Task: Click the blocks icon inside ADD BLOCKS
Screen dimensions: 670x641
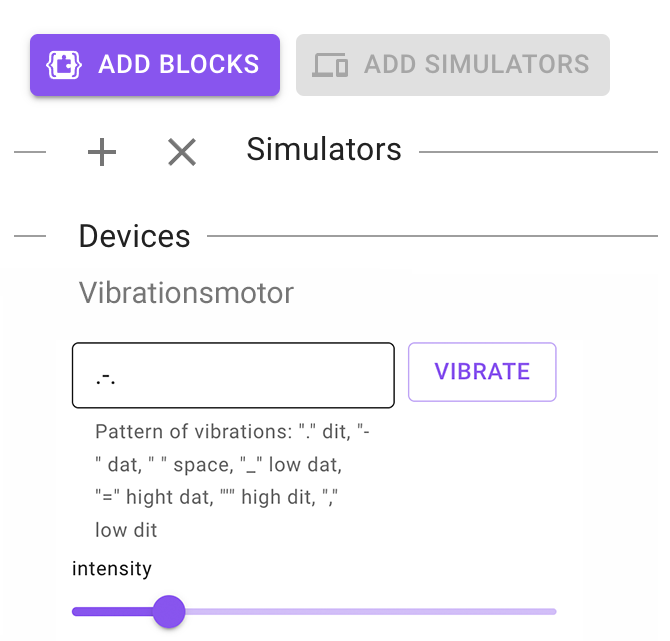Action: (x=66, y=65)
